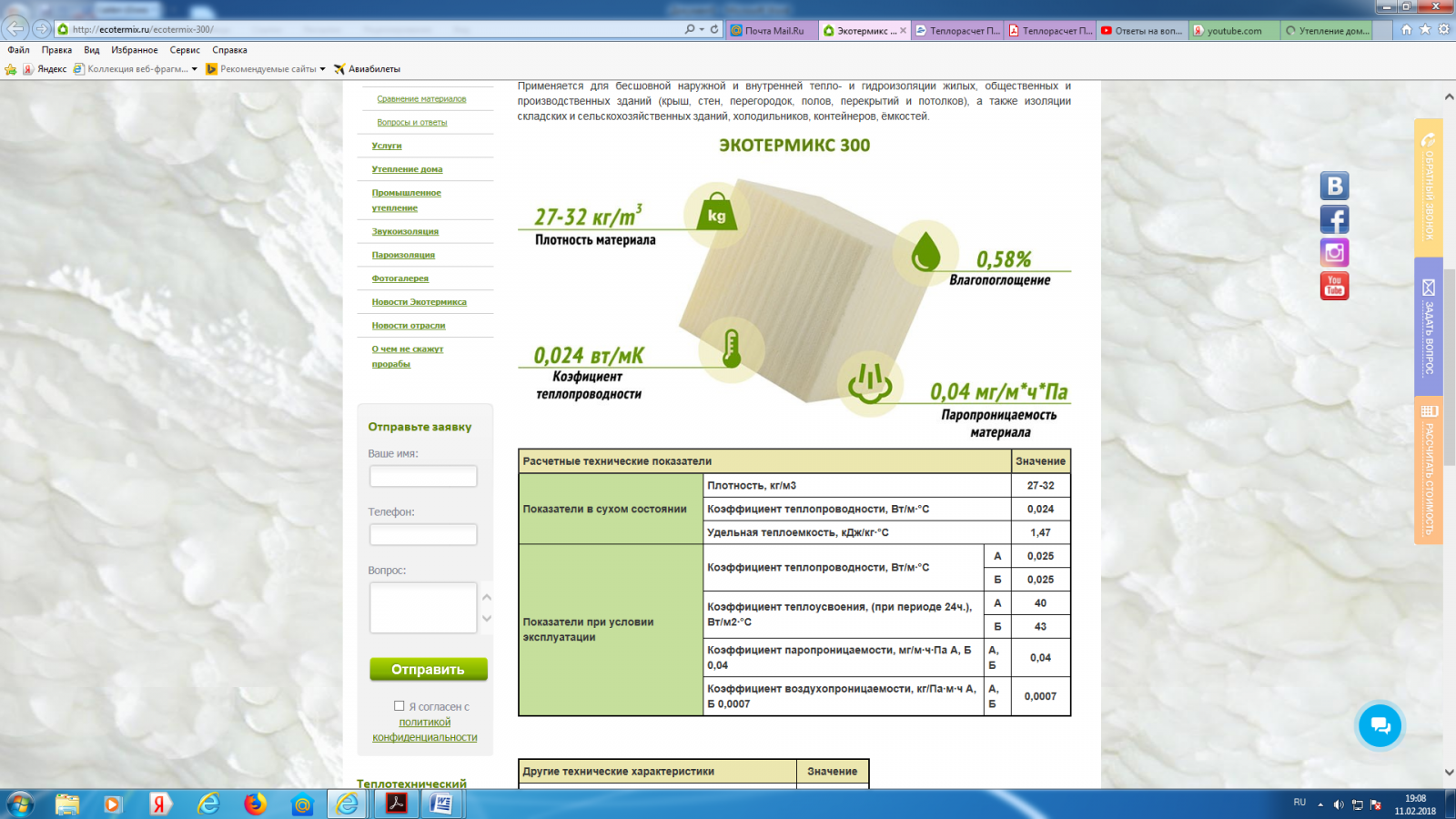
Task: Open the Файл menu
Action: click(x=18, y=50)
